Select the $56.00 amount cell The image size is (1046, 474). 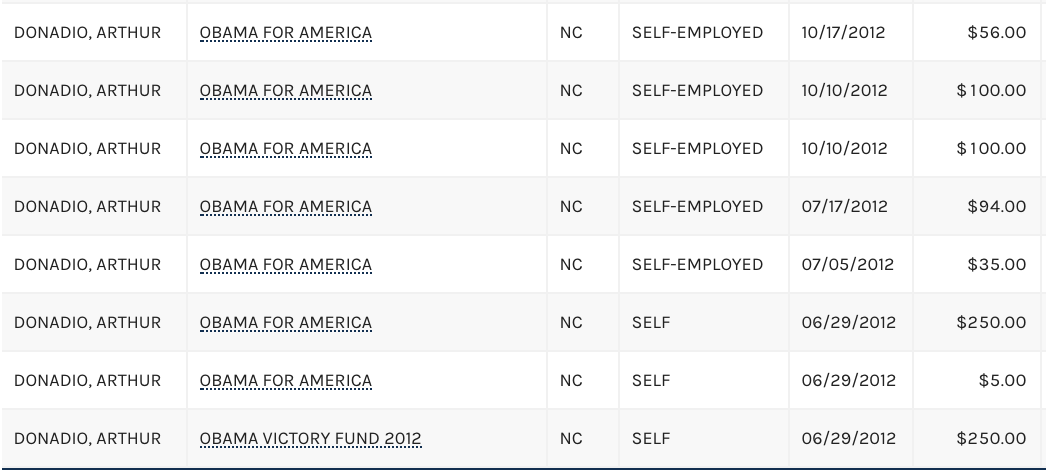click(996, 33)
